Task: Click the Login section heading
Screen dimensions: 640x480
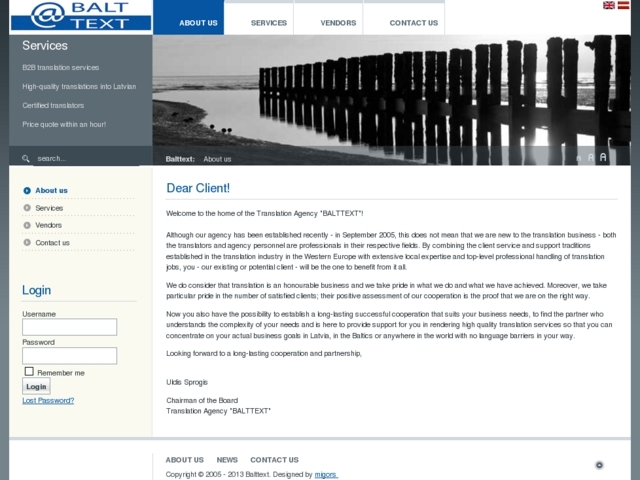Action: [x=36, y=290]
